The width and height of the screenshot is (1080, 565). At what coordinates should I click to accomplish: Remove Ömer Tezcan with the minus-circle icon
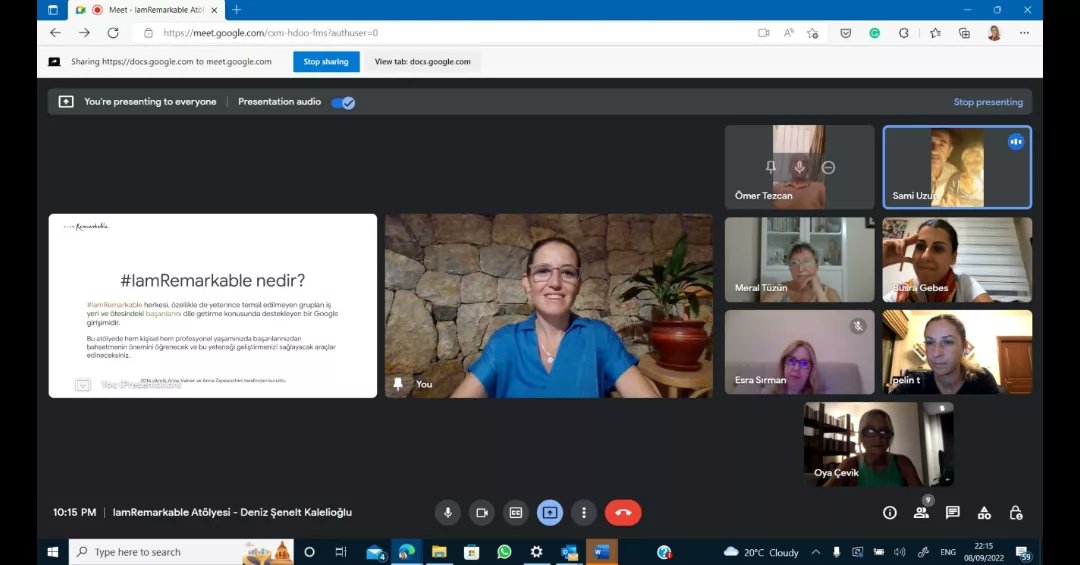pyautogui.click(x=829, y=167)
